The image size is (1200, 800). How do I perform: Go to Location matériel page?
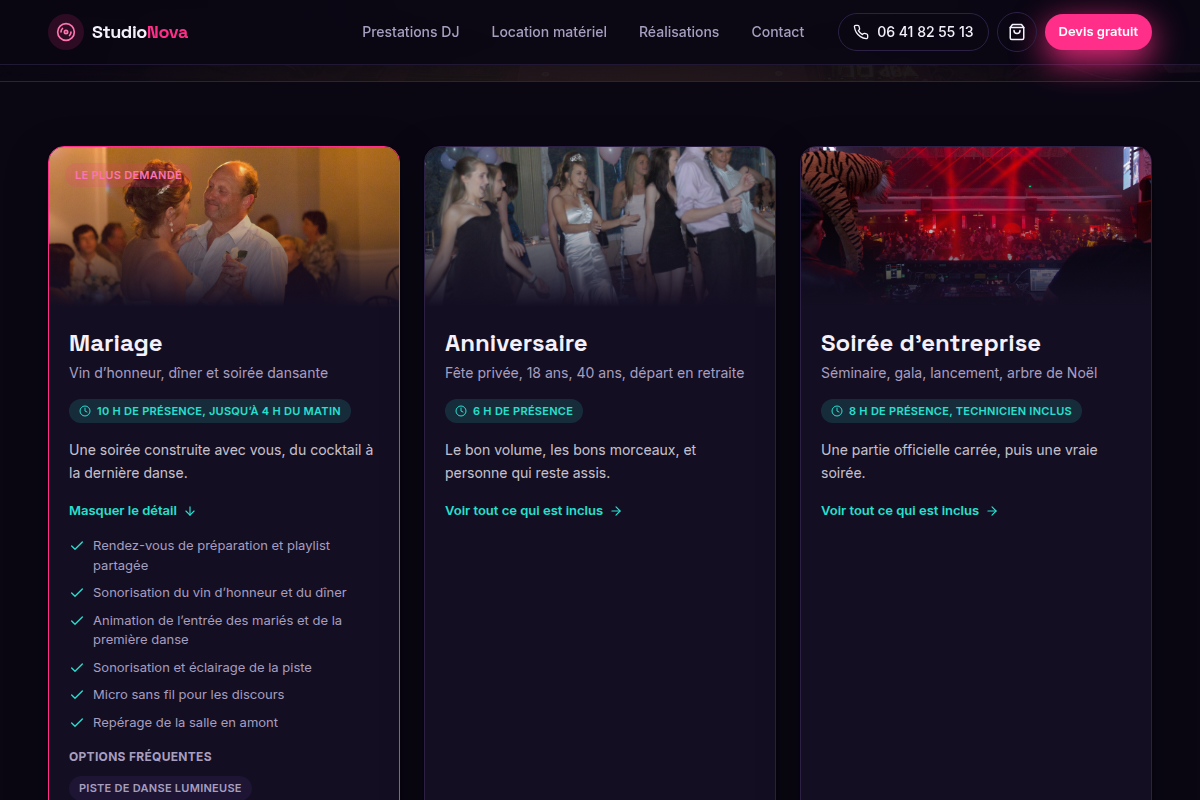pos(549,32)
